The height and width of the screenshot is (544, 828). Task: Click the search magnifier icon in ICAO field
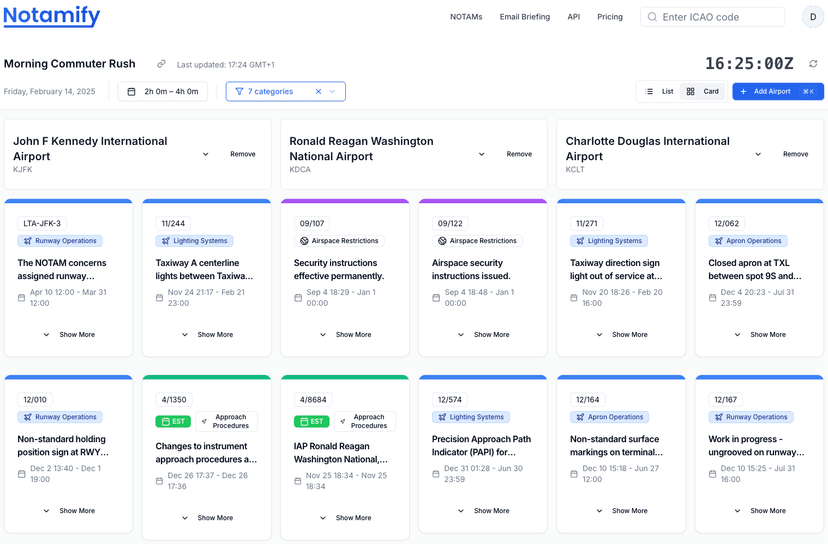(652, 17)
